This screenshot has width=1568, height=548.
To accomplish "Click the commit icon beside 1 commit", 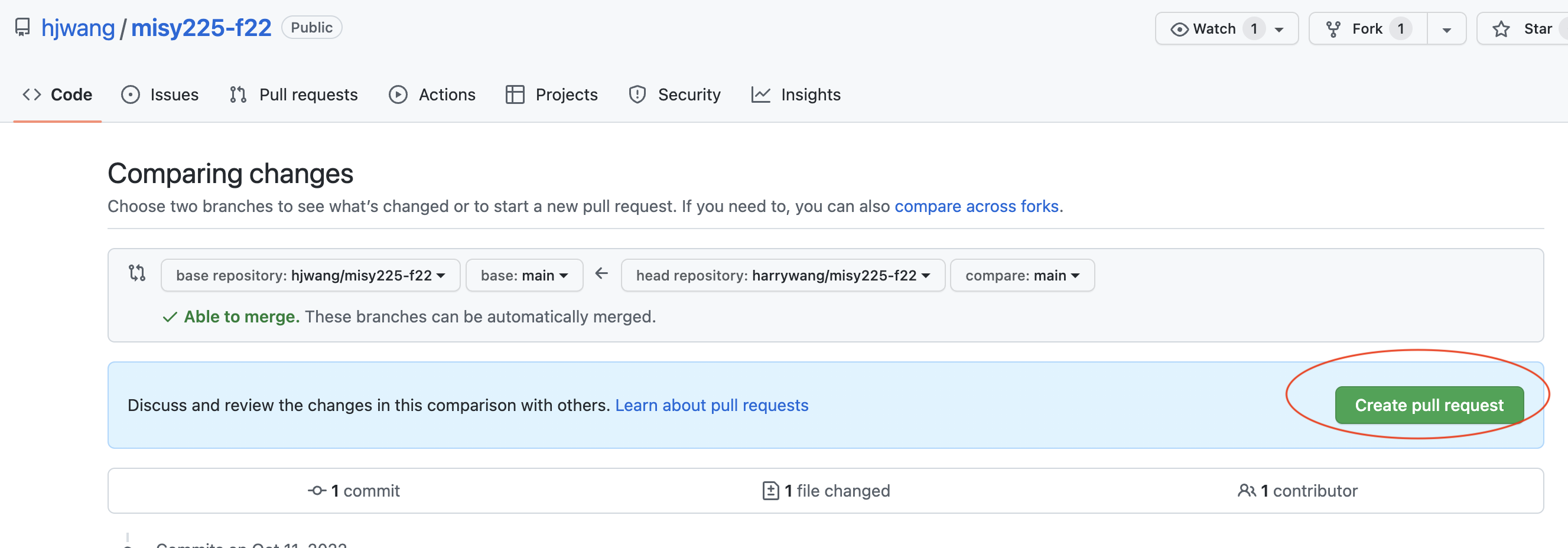I will (x=317, y=491).
